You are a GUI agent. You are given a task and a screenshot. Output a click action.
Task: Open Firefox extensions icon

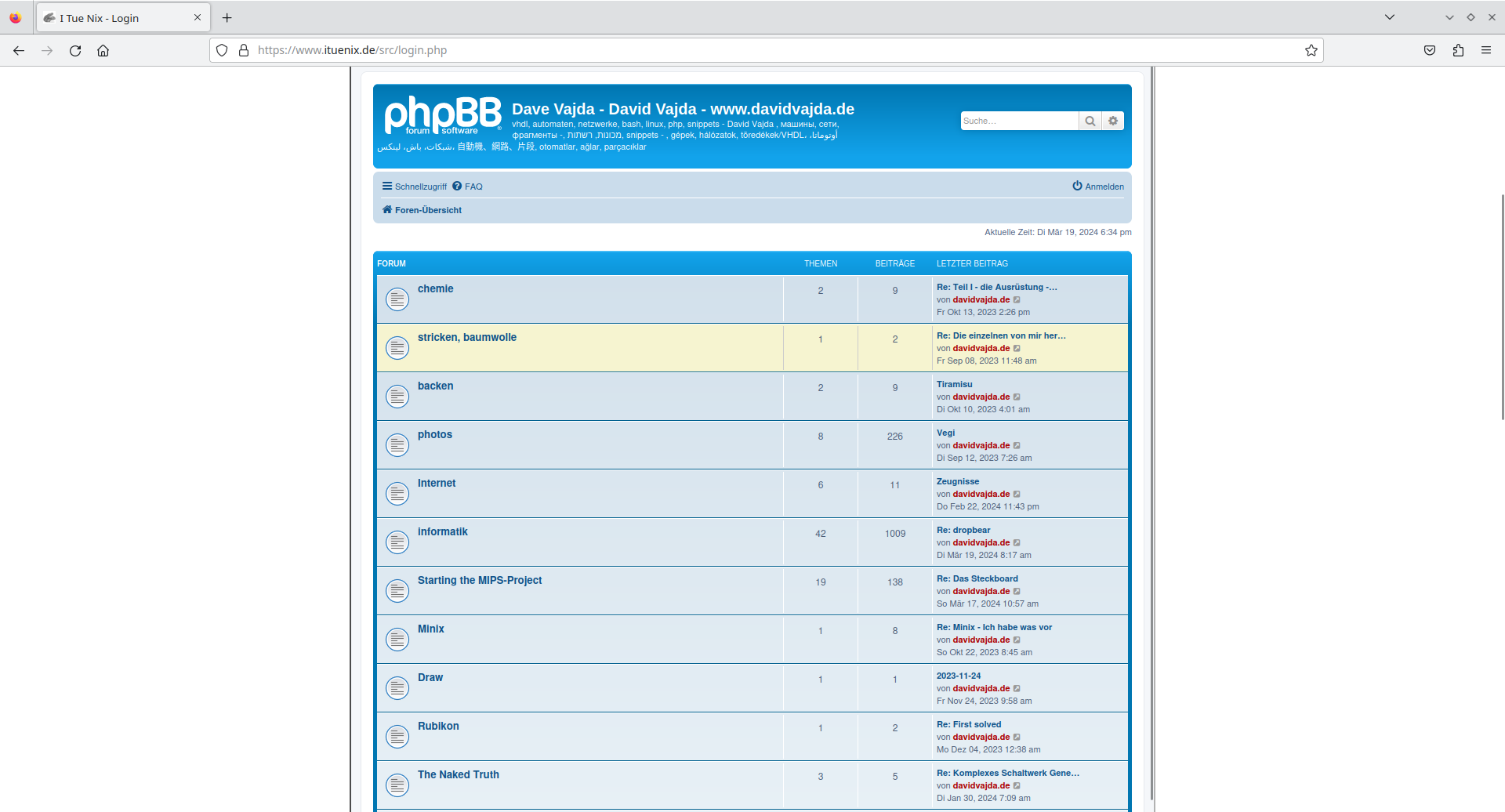(1458, 50)
